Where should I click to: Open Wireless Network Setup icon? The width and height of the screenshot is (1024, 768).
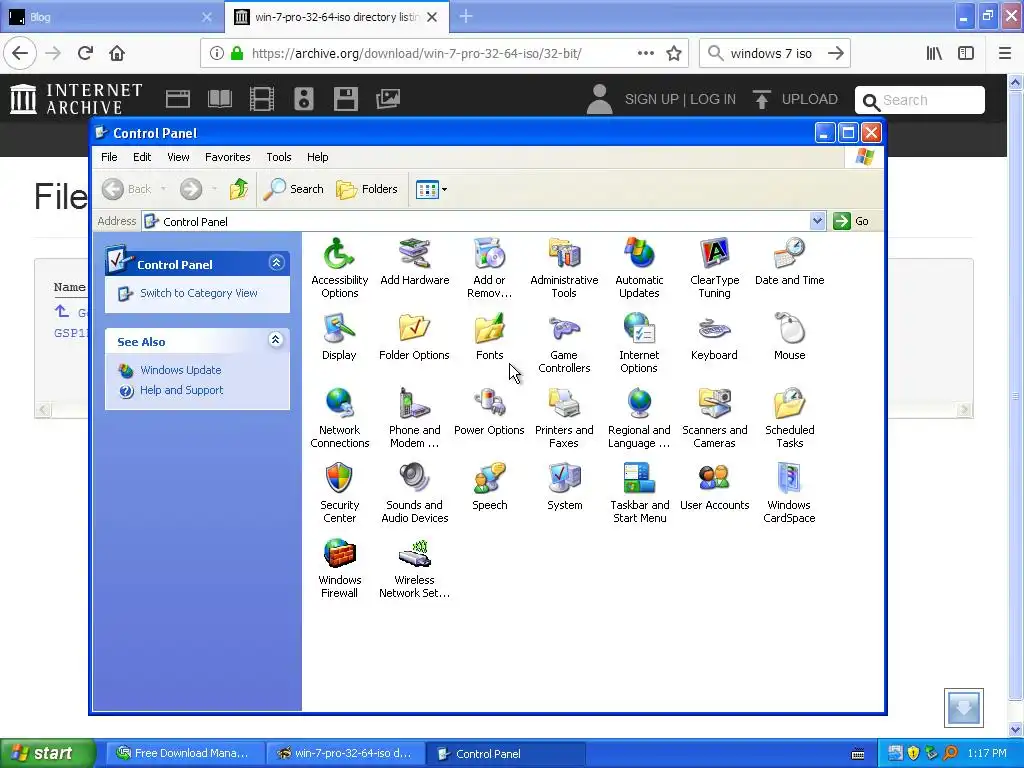tap(415, 568)
